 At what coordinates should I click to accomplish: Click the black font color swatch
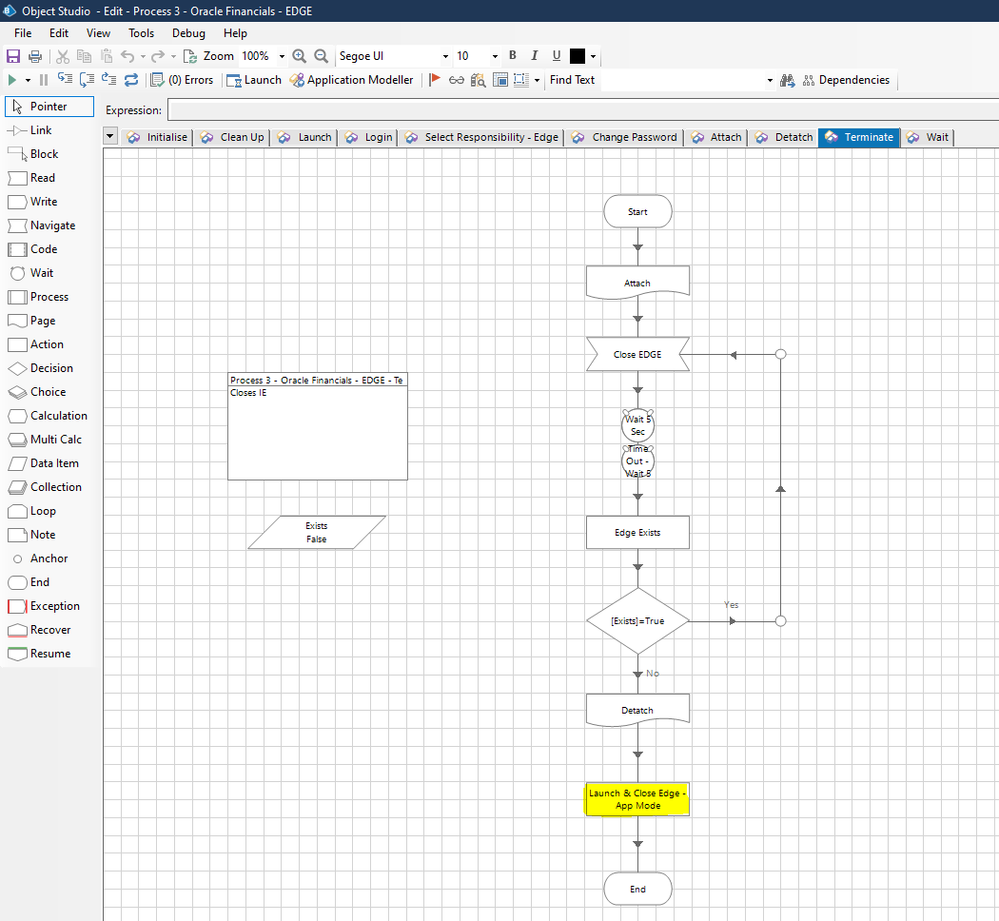pyautogui.click(x=577, y=56)
